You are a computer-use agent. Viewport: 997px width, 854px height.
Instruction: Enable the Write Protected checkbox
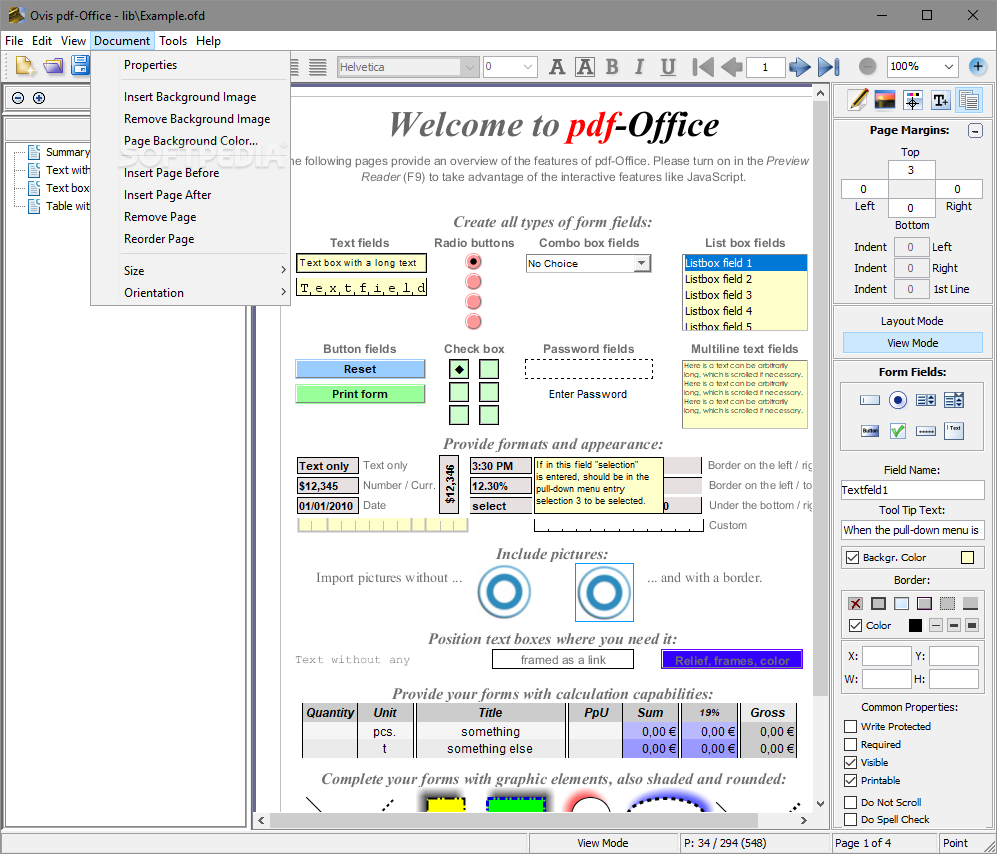[x=851, y=726]
